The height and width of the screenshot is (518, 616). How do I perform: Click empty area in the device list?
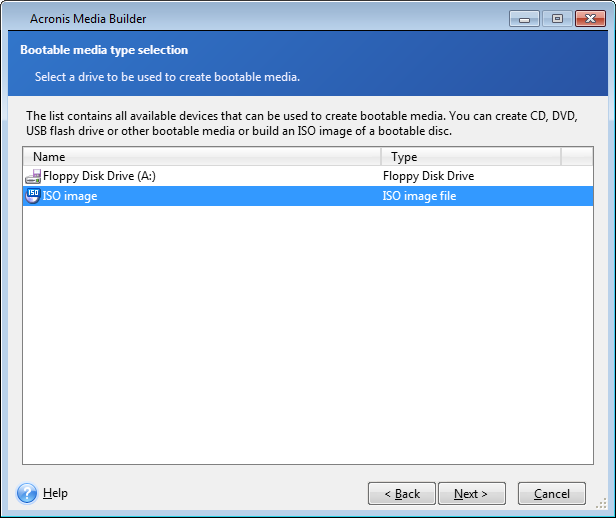pos(308,334)
